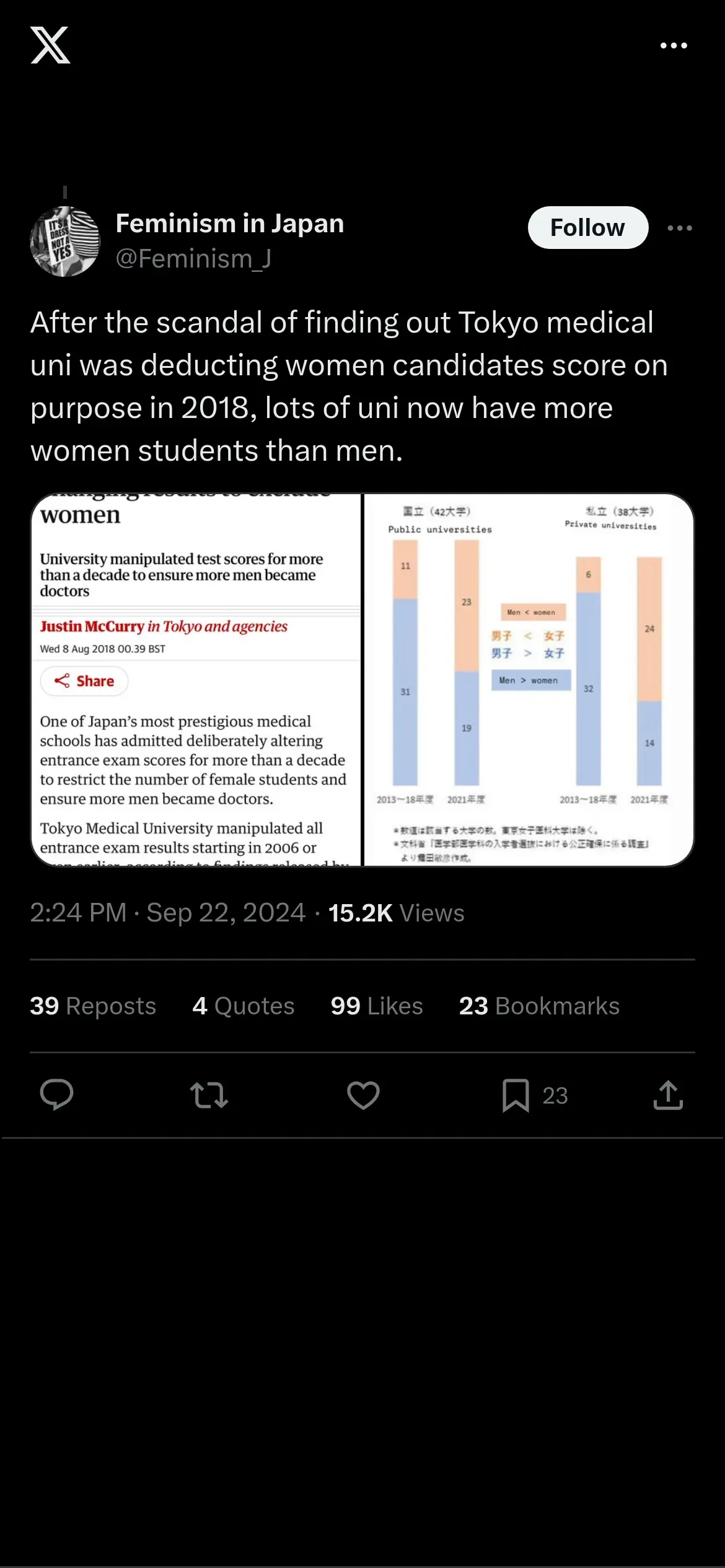725x1568 pixels.
Task: View the 99 Likes list
Action: pos(377,1006)
